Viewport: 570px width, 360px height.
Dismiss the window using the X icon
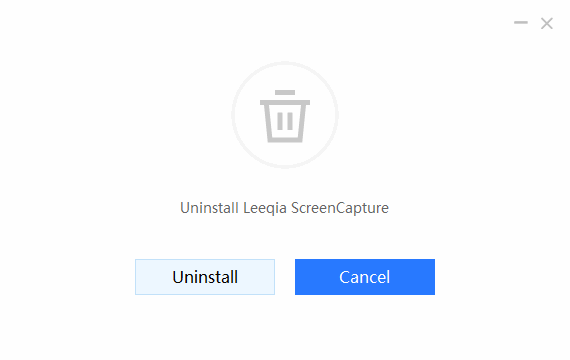click(x=546, y=24)
